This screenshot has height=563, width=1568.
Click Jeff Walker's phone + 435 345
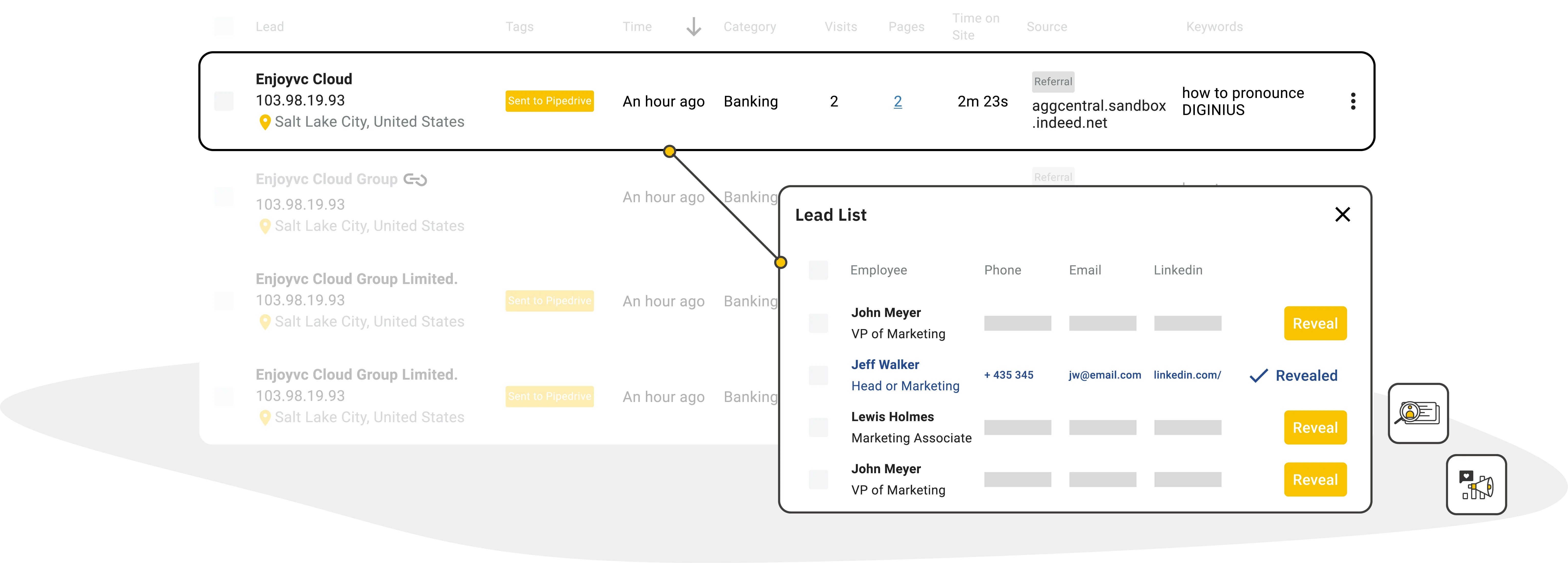(x=1008, y=376)
